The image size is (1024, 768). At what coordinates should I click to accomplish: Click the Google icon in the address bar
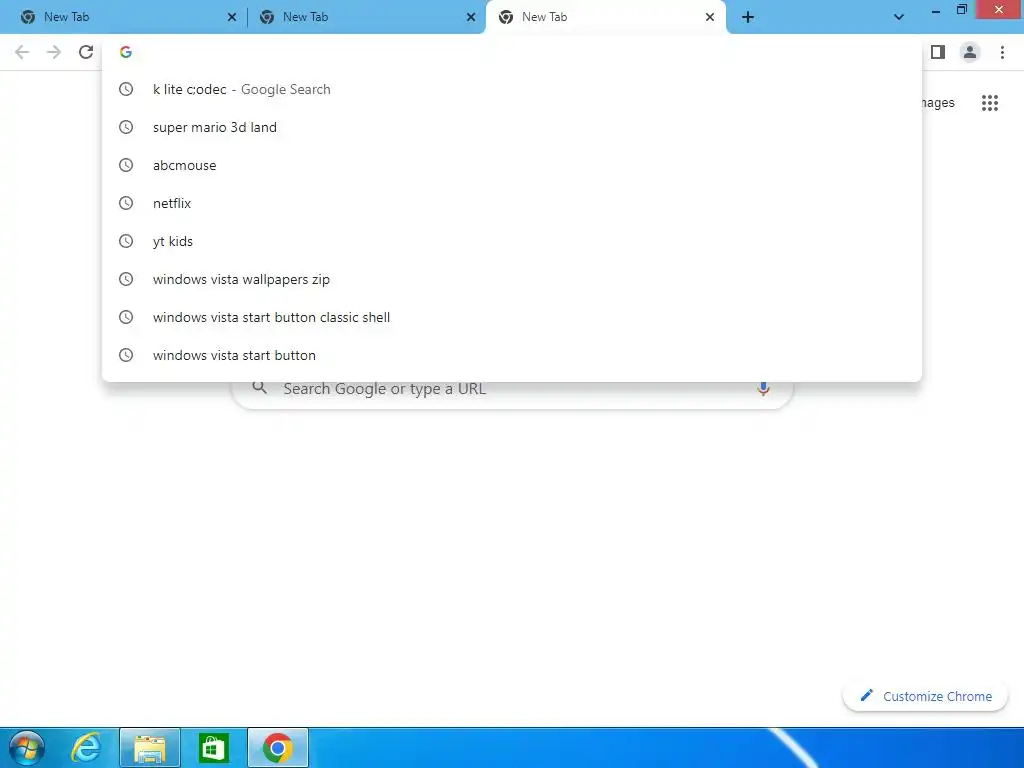[126, 52]
